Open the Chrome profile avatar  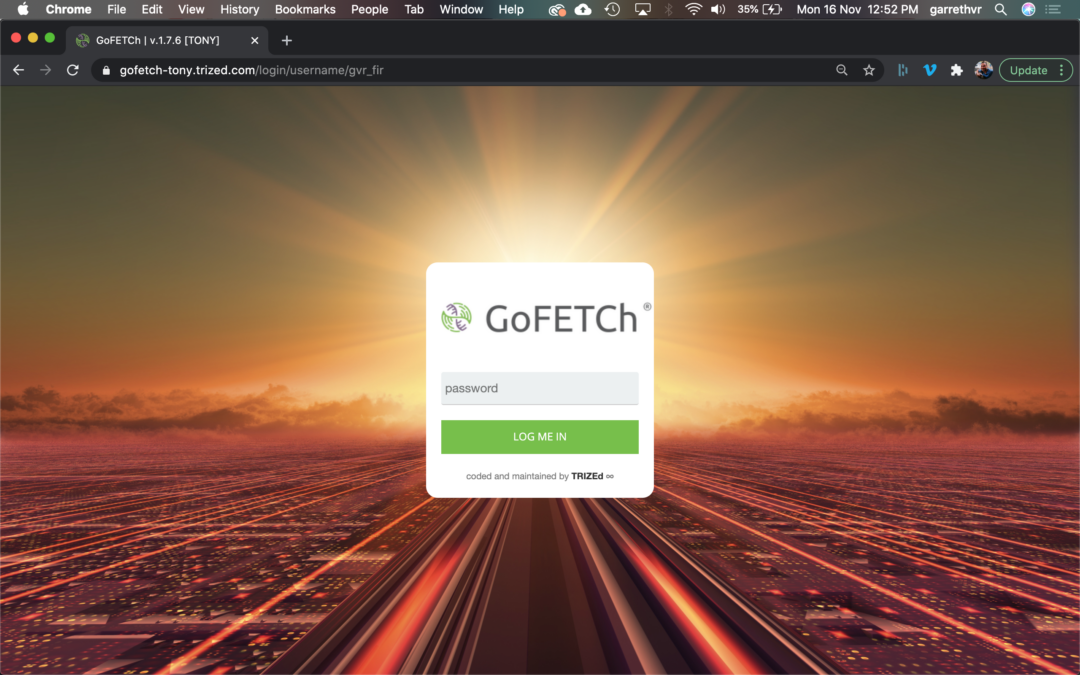[x=984, y=70]
